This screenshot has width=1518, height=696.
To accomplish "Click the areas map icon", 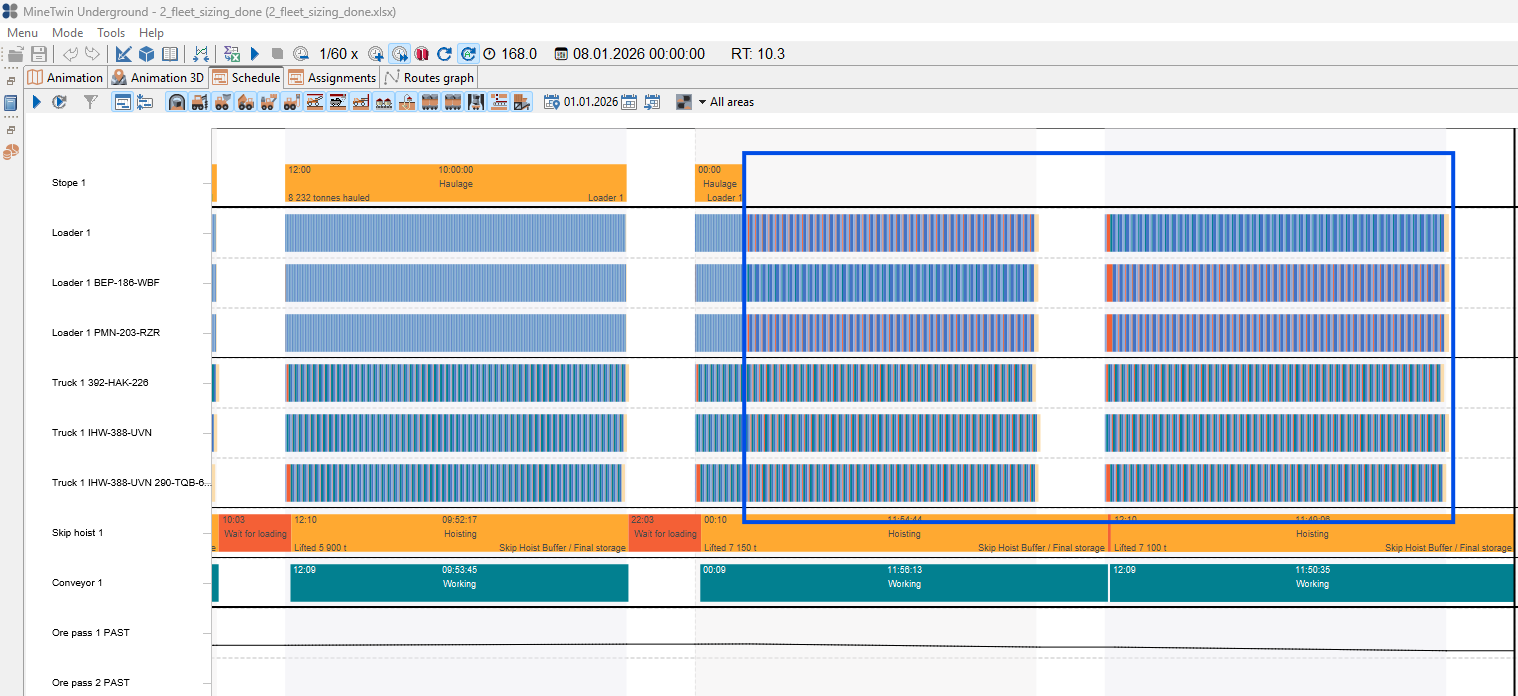I will (684, 102).
